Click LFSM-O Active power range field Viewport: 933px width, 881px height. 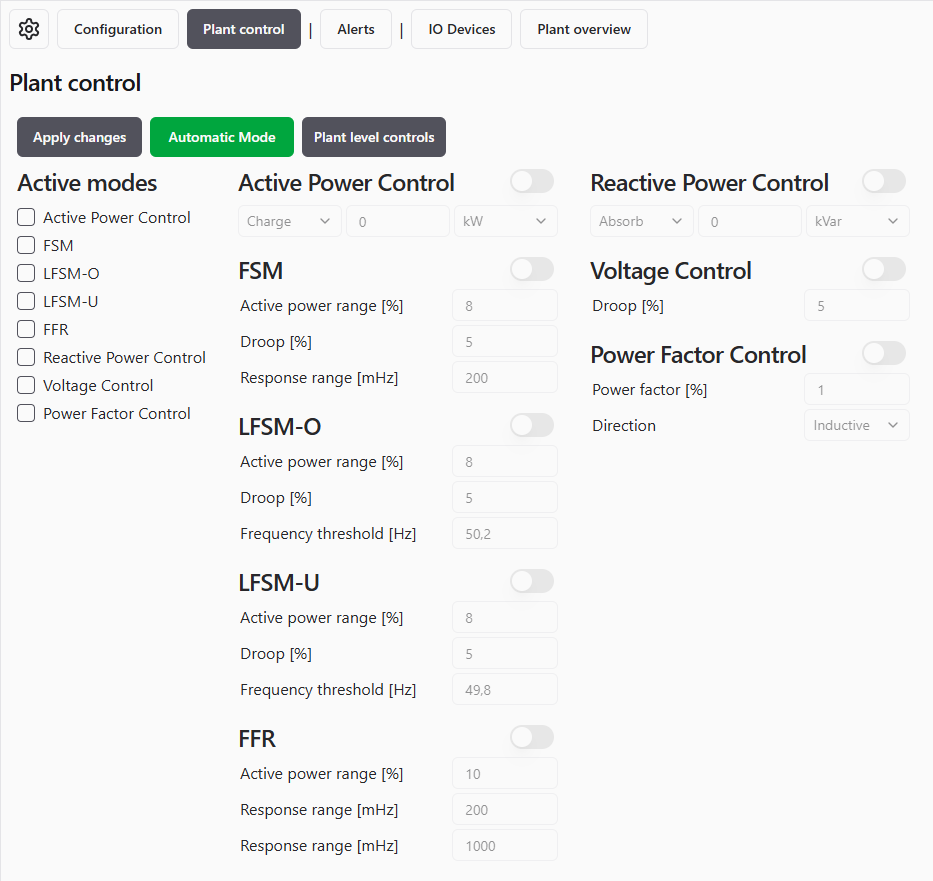[505, 462]
